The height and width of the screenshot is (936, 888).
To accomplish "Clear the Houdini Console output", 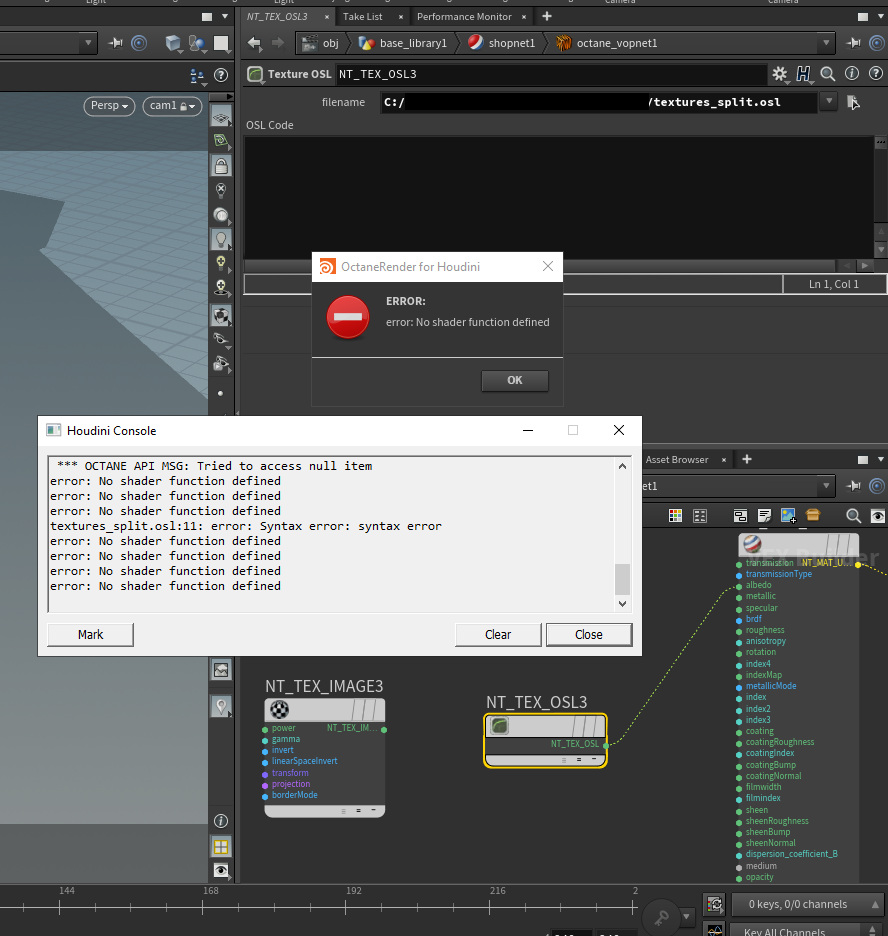I will coord(498,635).
